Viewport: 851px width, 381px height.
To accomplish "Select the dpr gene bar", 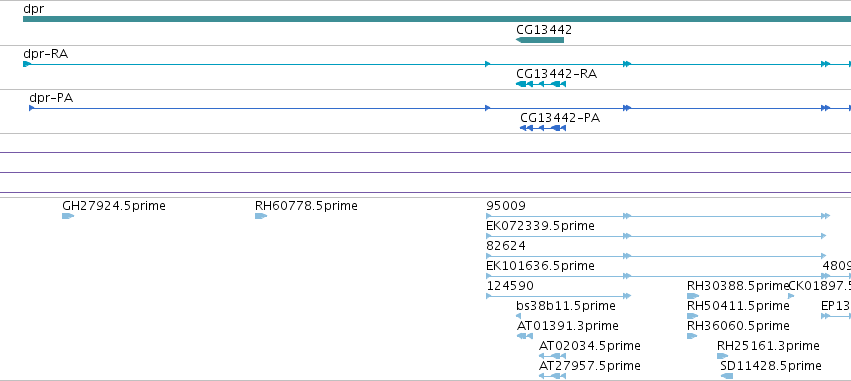I will coord(437,19).
